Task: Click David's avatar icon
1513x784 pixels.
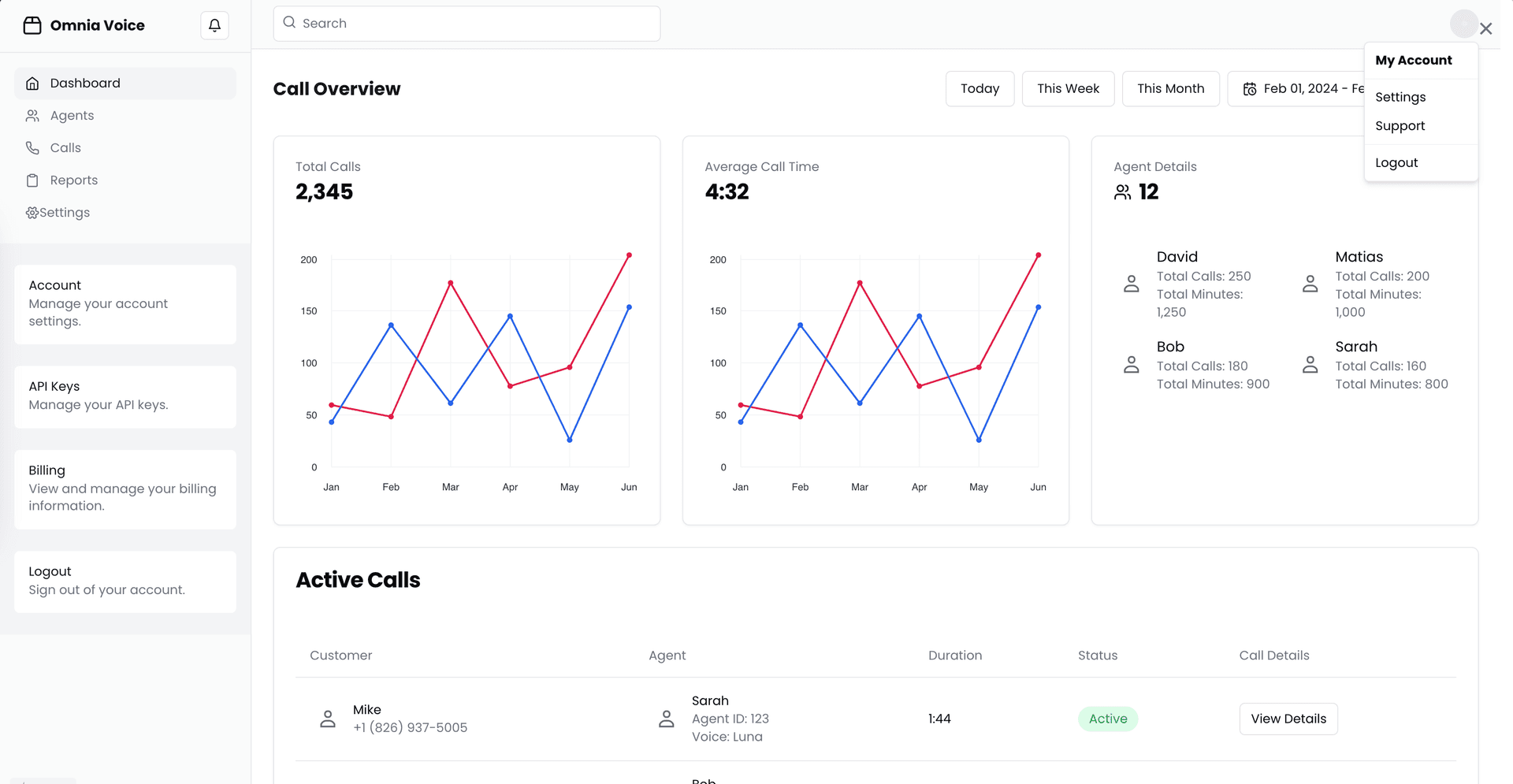Action: [1132, 284]
